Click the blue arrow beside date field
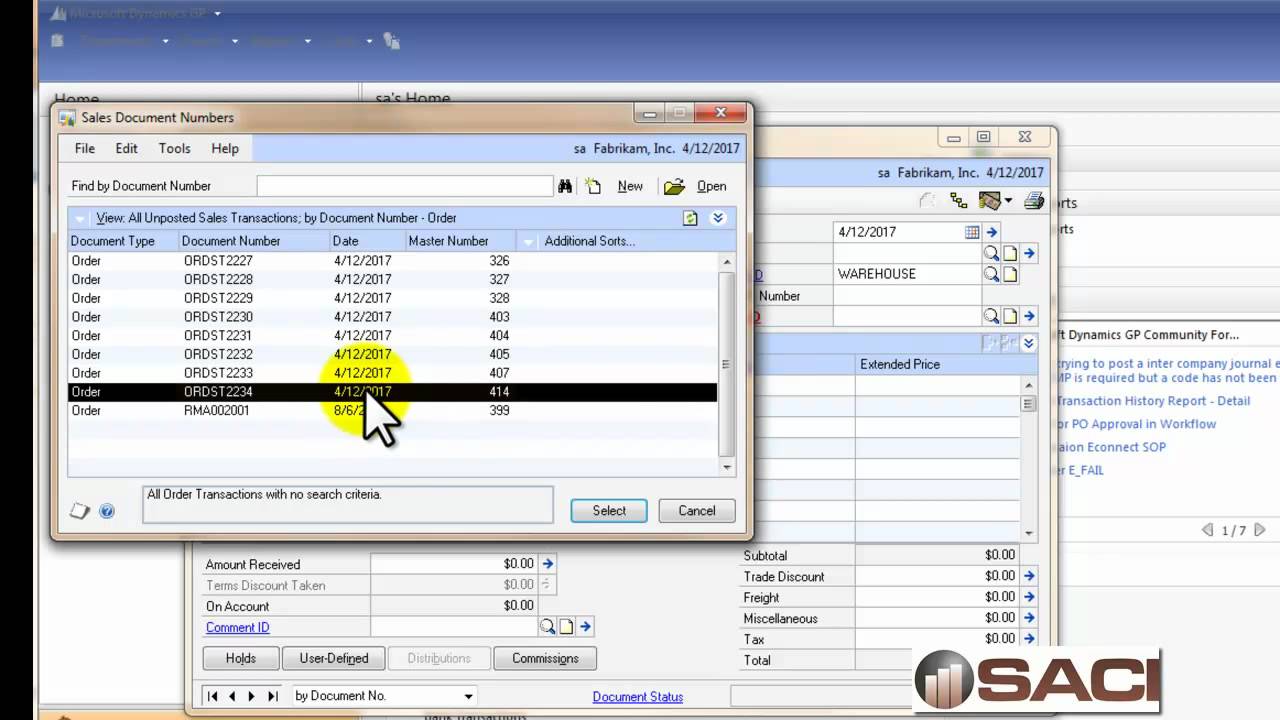Screen dimensions: 1280x720 tap(992, 232)
